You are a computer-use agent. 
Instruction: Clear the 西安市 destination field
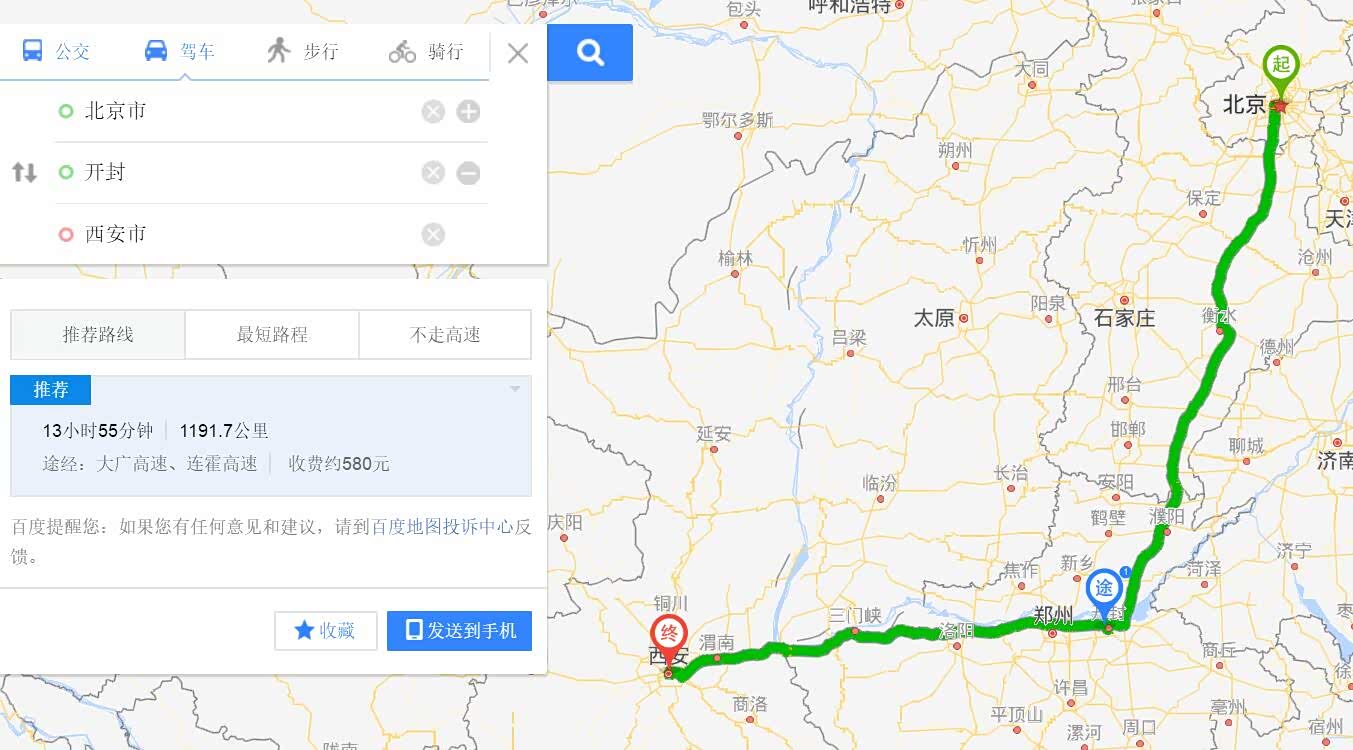[x=433, y=234]
